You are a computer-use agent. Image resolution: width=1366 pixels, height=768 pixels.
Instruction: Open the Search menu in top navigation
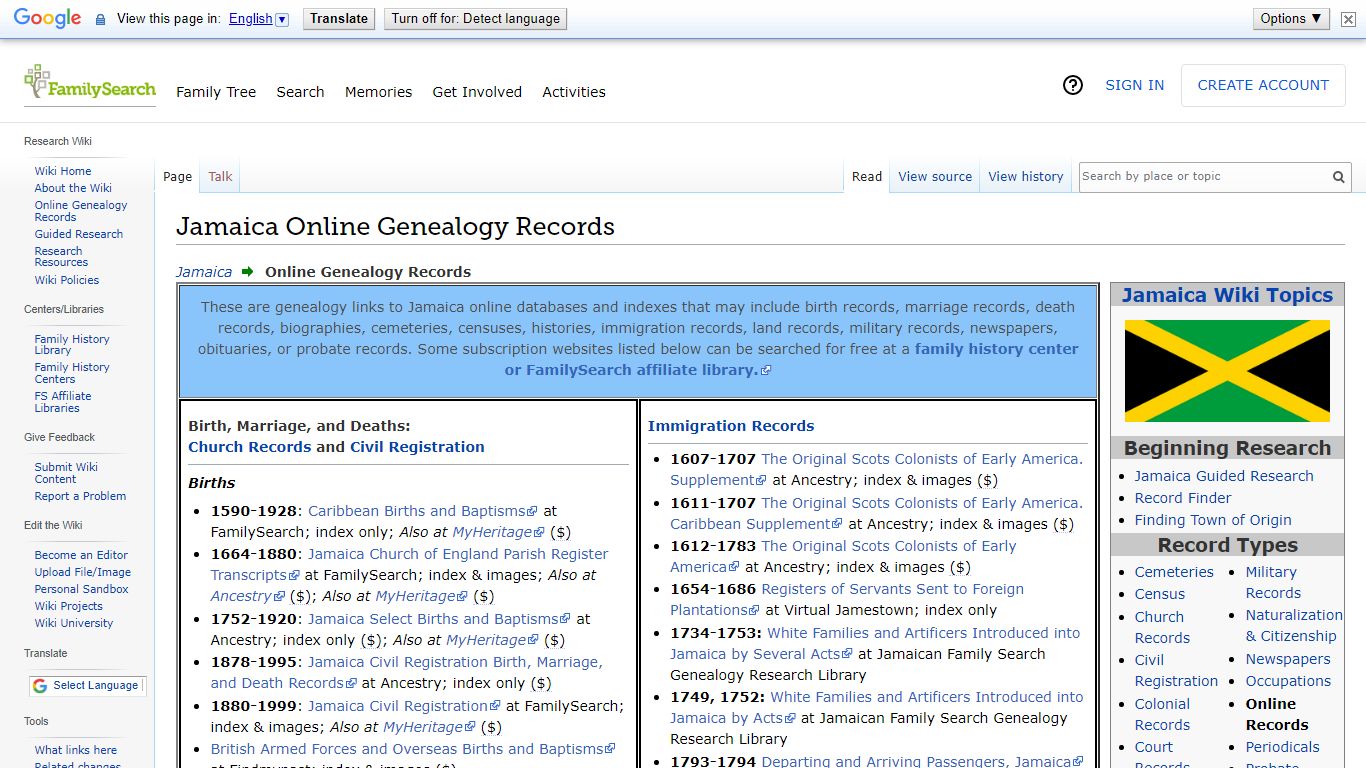tap(300, 92)
